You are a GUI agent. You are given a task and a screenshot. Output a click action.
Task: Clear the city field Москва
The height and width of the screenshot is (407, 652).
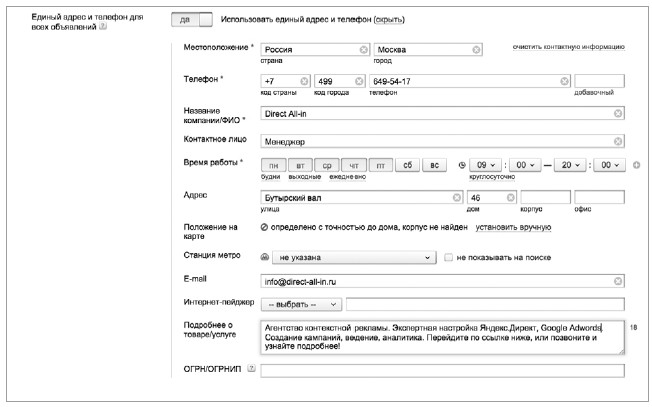click(x=476, y=49)
